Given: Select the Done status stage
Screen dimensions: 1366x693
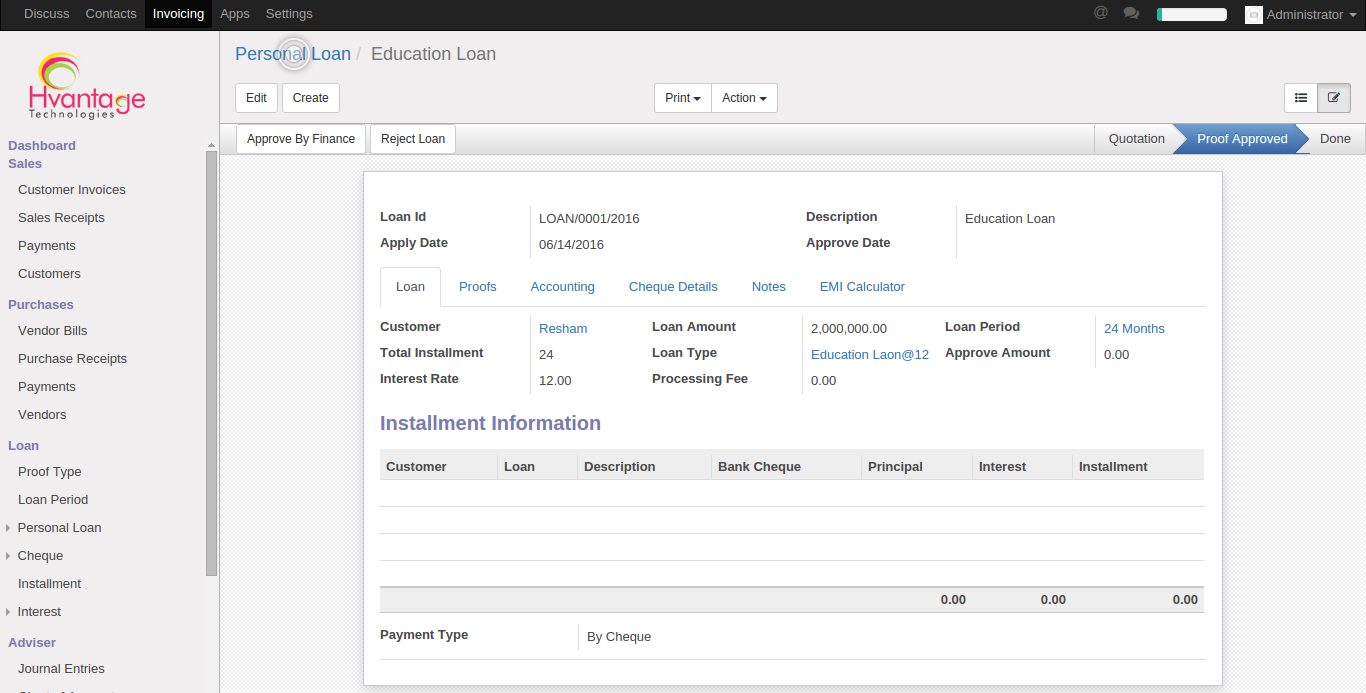Looking at the screenshot, I should [1335, 139].
